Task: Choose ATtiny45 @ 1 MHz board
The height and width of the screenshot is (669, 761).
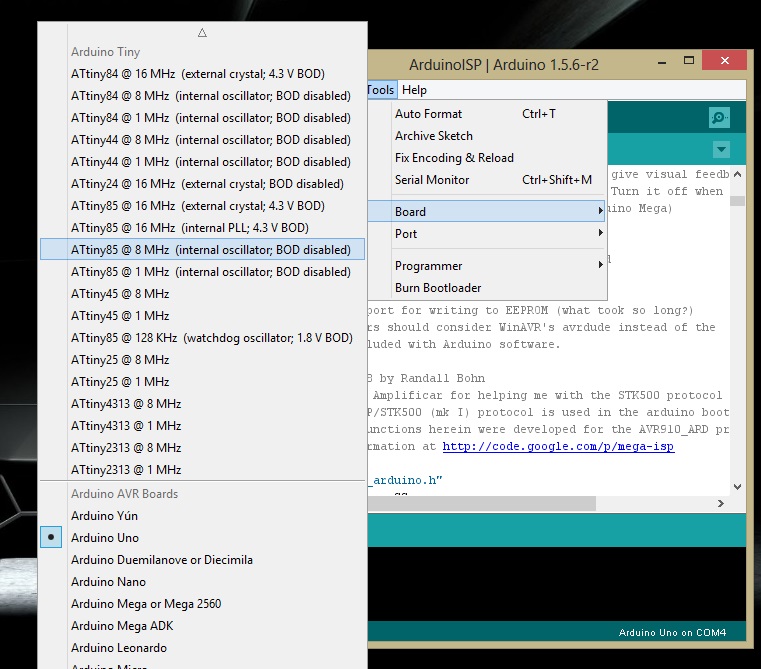Action: (x=202, y=316)
